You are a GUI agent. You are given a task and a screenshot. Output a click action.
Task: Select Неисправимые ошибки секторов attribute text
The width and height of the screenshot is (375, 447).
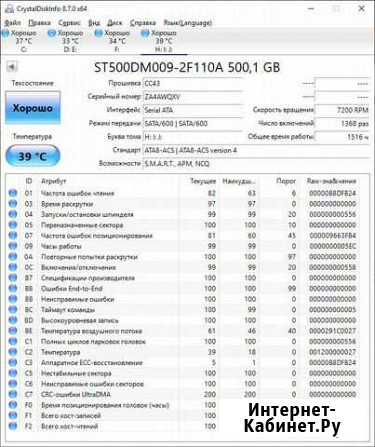tap(92, 384)
